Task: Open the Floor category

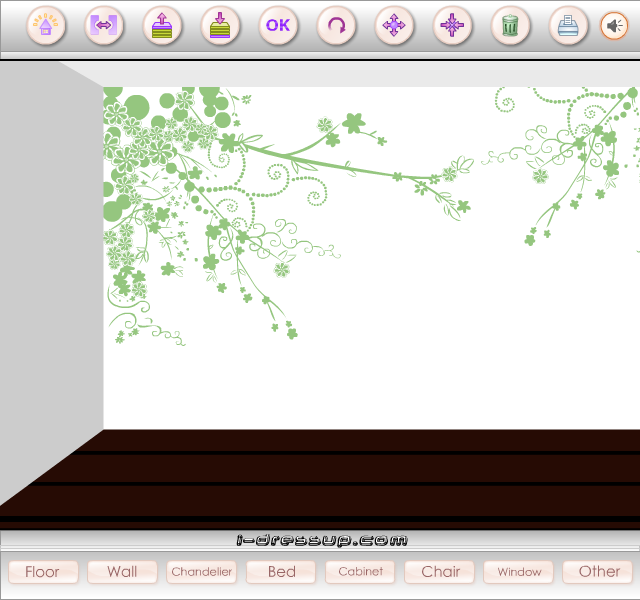Action: click(x=43, y=572)
